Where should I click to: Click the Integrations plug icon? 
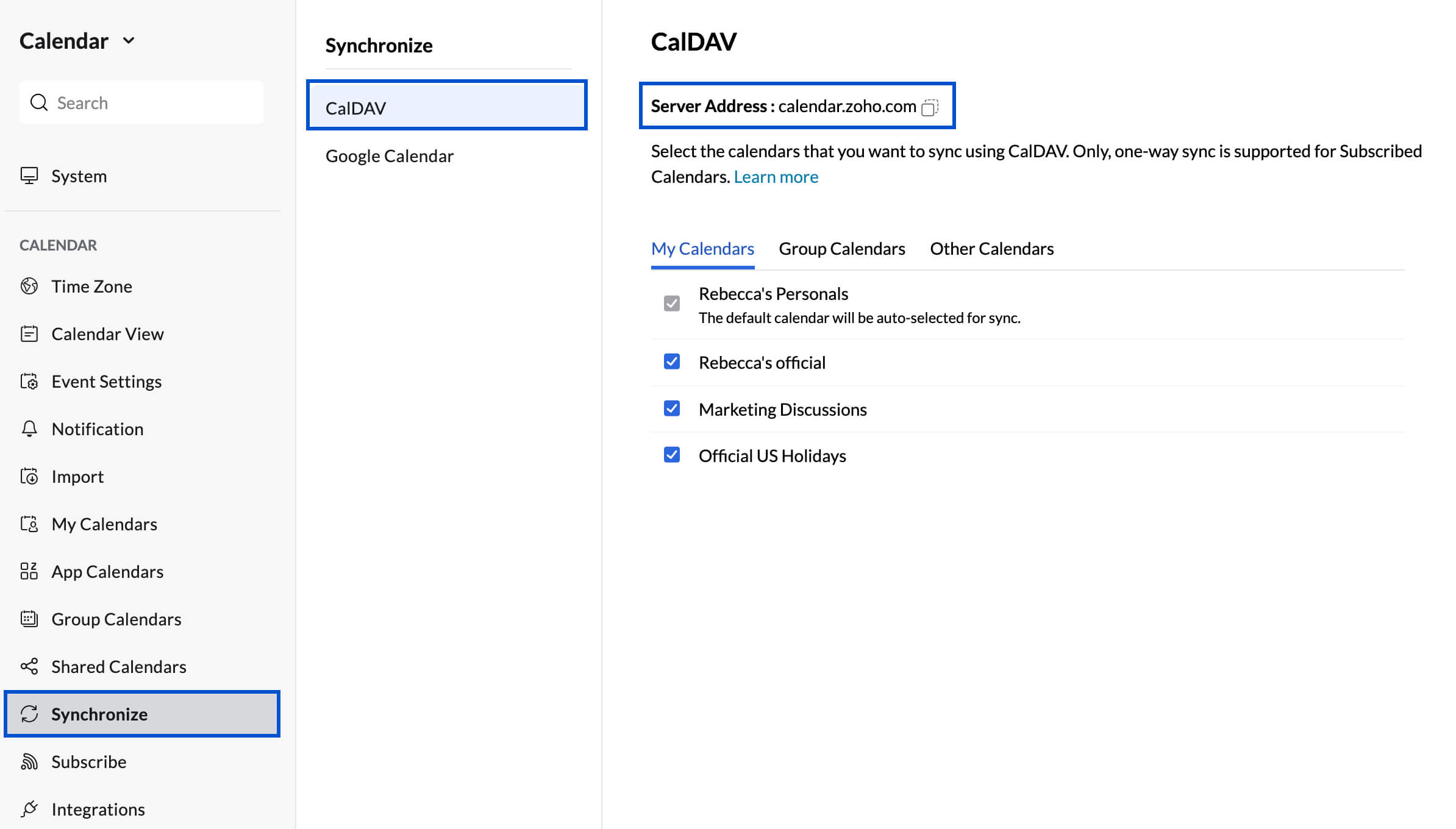point(29,809)
